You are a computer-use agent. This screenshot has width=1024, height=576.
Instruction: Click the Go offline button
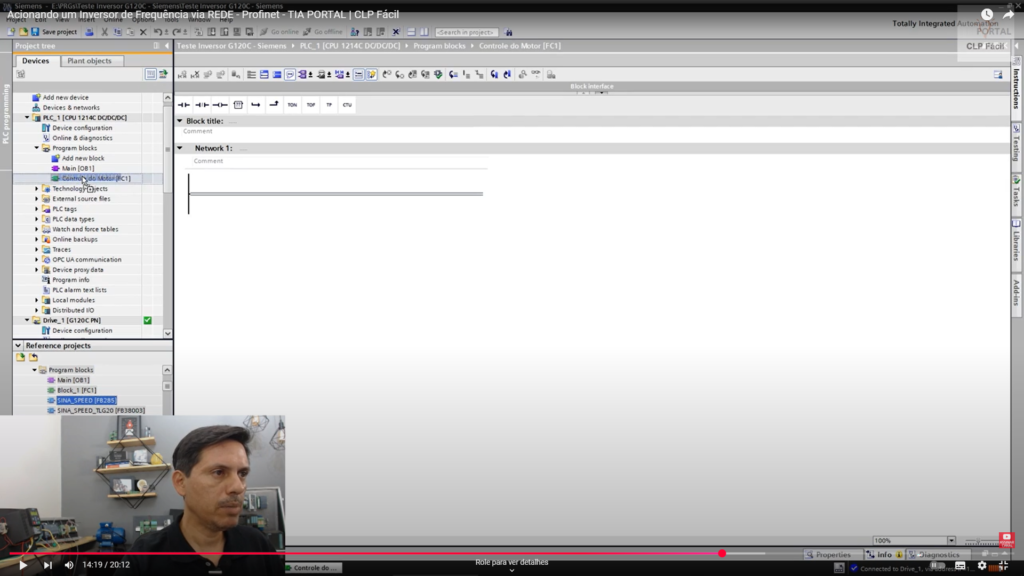click(x=323, y=32)
